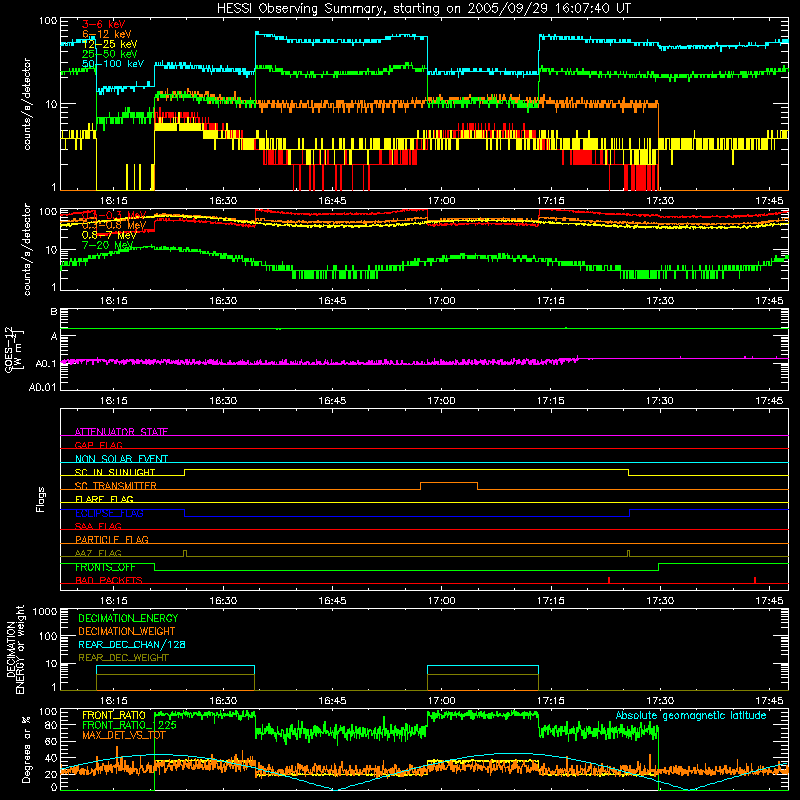
Task: Click the A0.01 GOES axis label
Action: 42,387
